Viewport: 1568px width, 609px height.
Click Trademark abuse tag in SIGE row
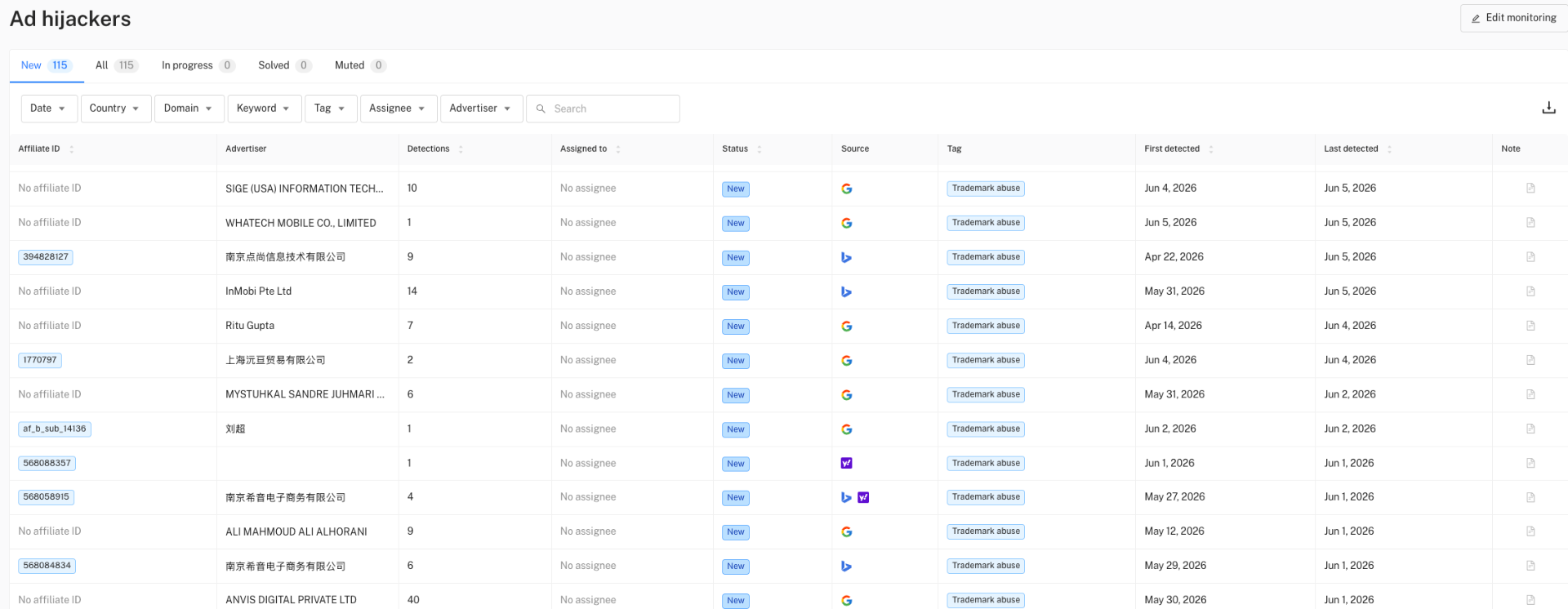coord(986,189)
